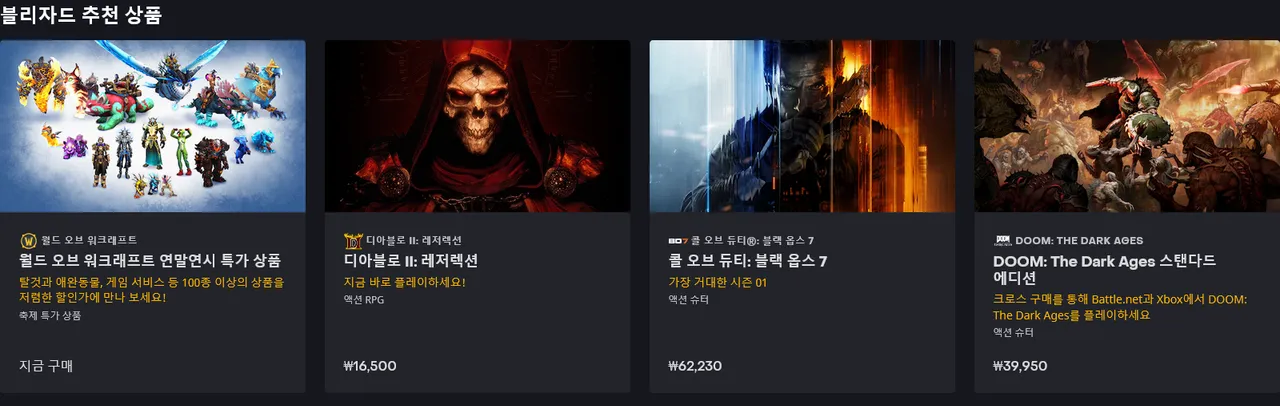Image resolution: width=1280 pixels, height=406 pixels.
Task: Click the 지금 바로 플레이하세요! tagline
Action: click(x=404, y=282)
